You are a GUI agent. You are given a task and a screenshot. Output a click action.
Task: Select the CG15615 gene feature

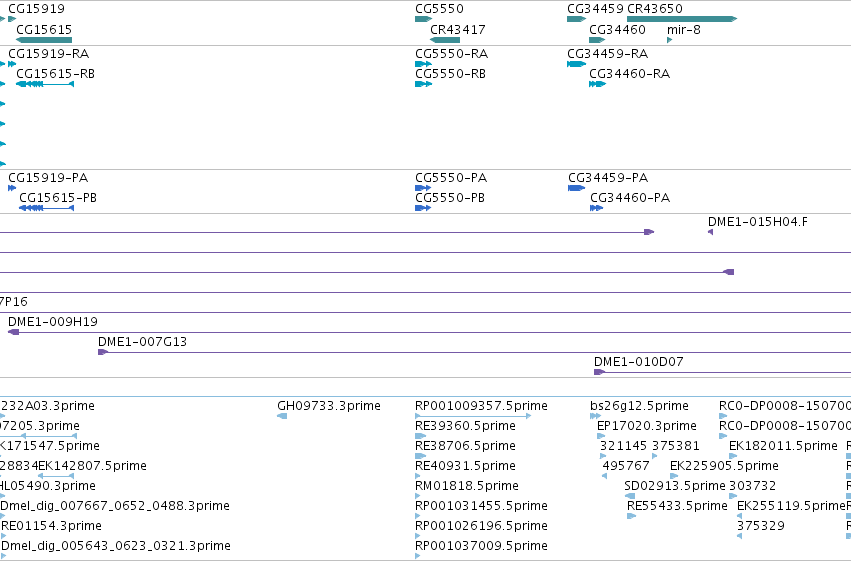44,40
